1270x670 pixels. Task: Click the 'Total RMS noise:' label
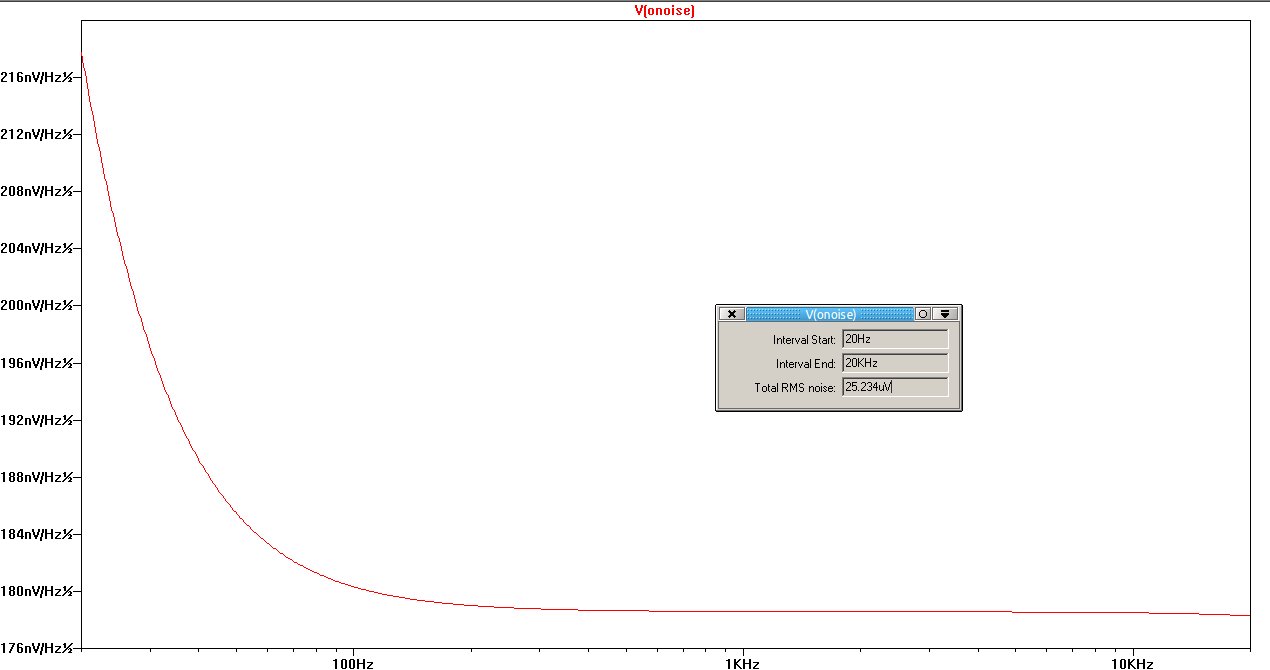point(795,388)
